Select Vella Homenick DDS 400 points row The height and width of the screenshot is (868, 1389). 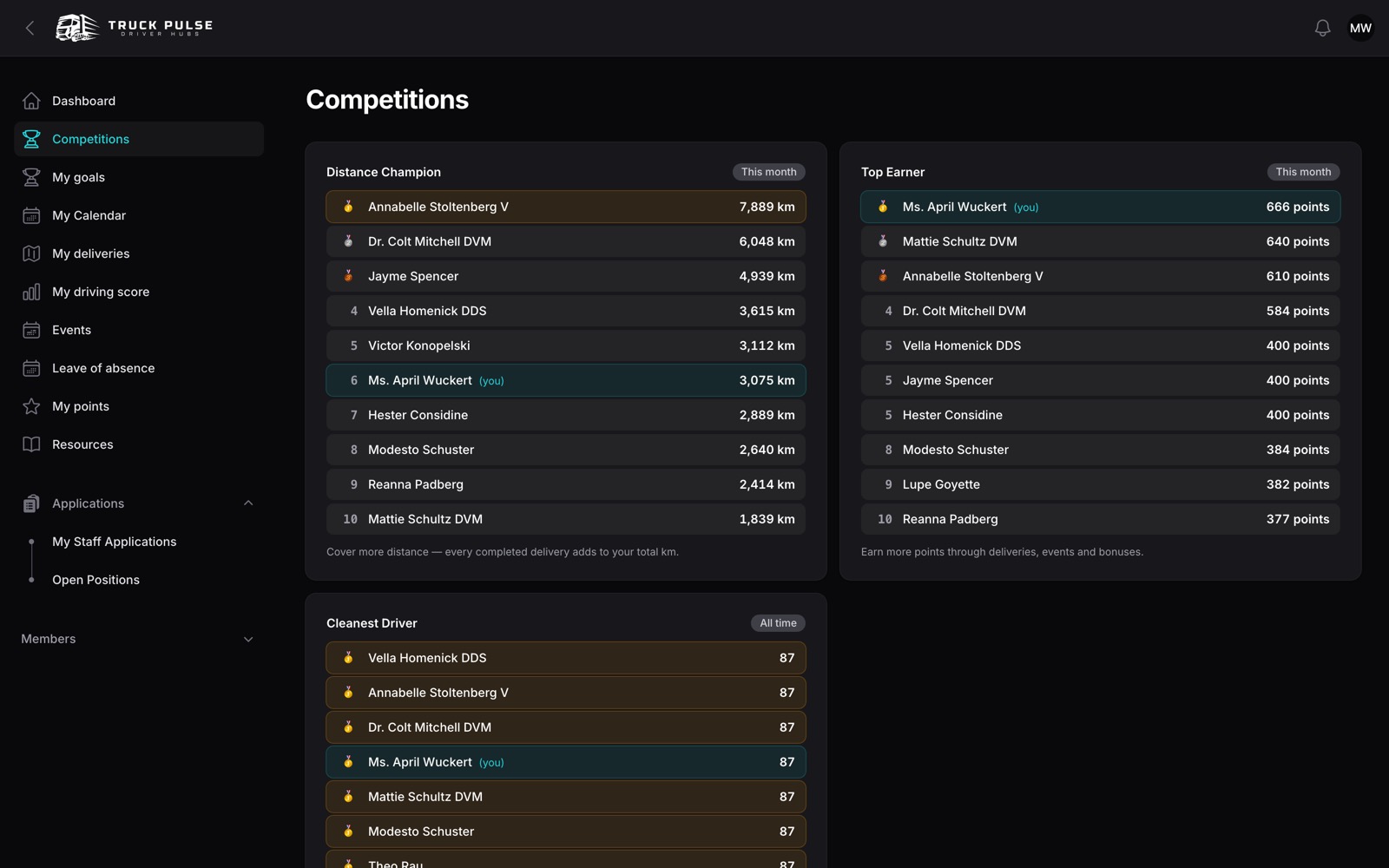(x=1101, y=345)
